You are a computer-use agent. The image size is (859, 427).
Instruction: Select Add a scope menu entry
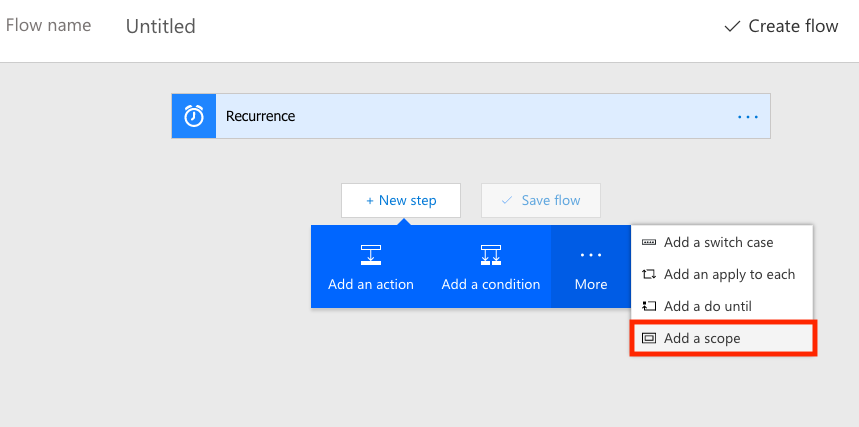702,338
